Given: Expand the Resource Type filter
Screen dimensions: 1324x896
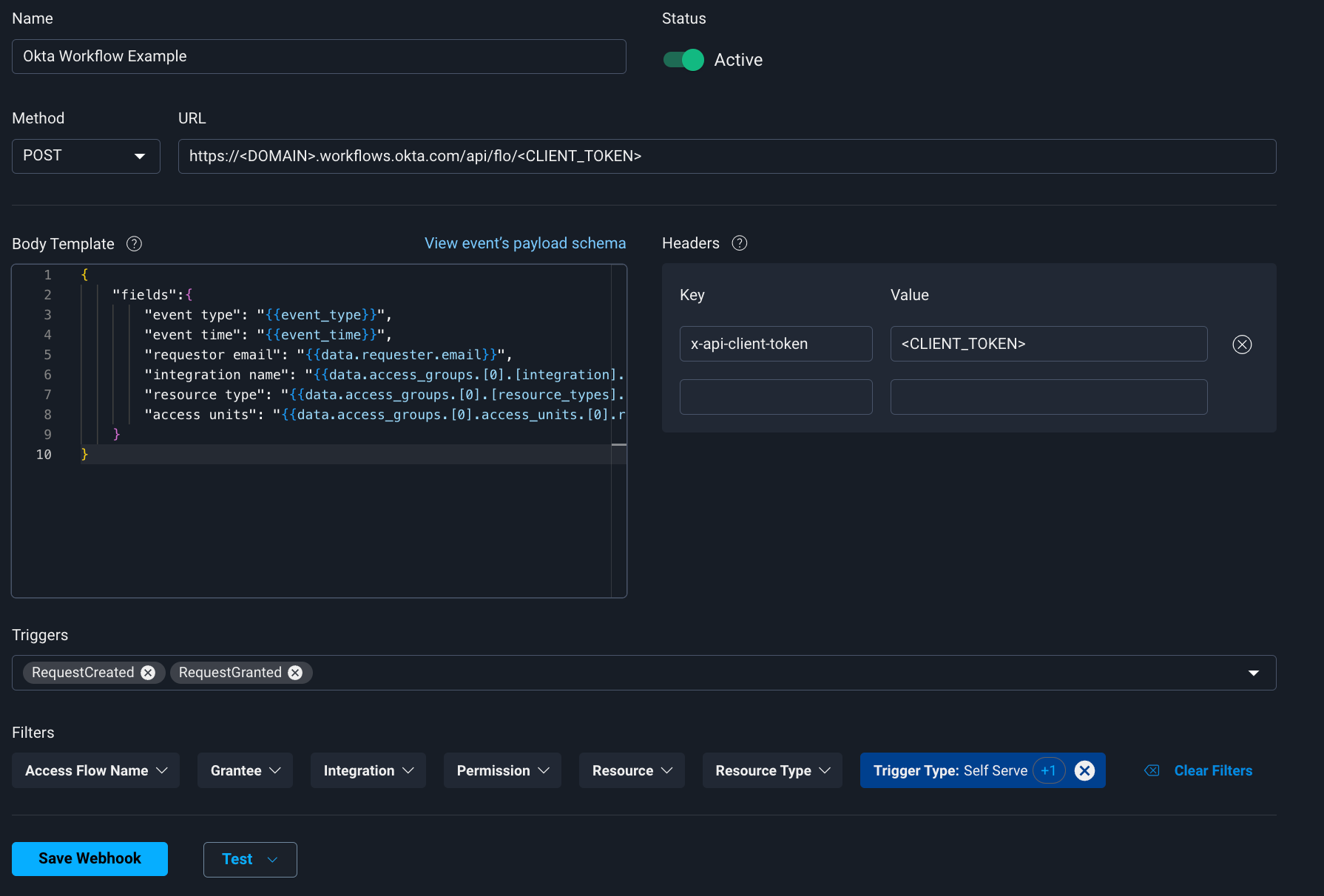Looking at the screenshot, I should [x=771, y=770].
